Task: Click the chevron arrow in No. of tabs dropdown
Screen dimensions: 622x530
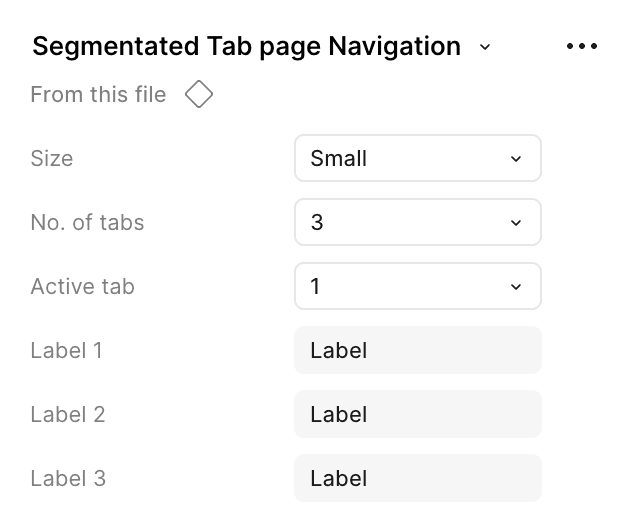Action: (x=516, y=223)
